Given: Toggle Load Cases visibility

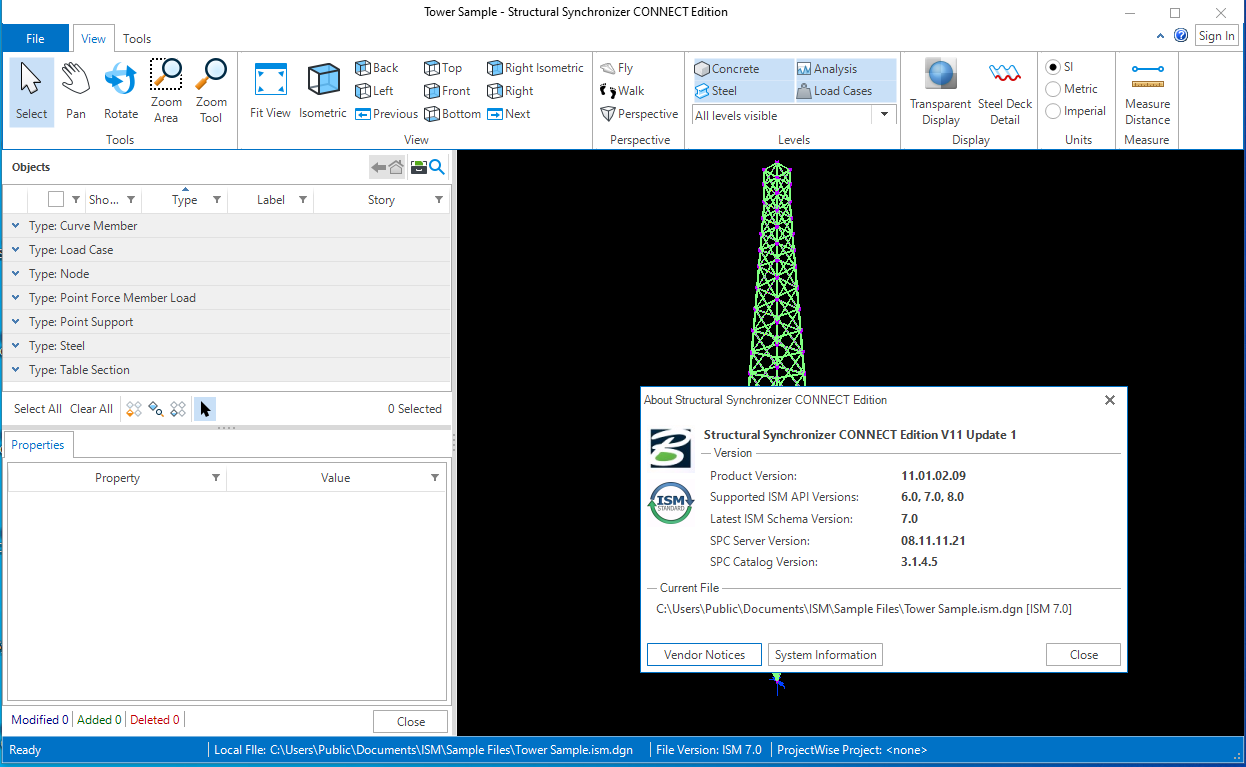Looking at the screenshot, I should pos(846,91).
